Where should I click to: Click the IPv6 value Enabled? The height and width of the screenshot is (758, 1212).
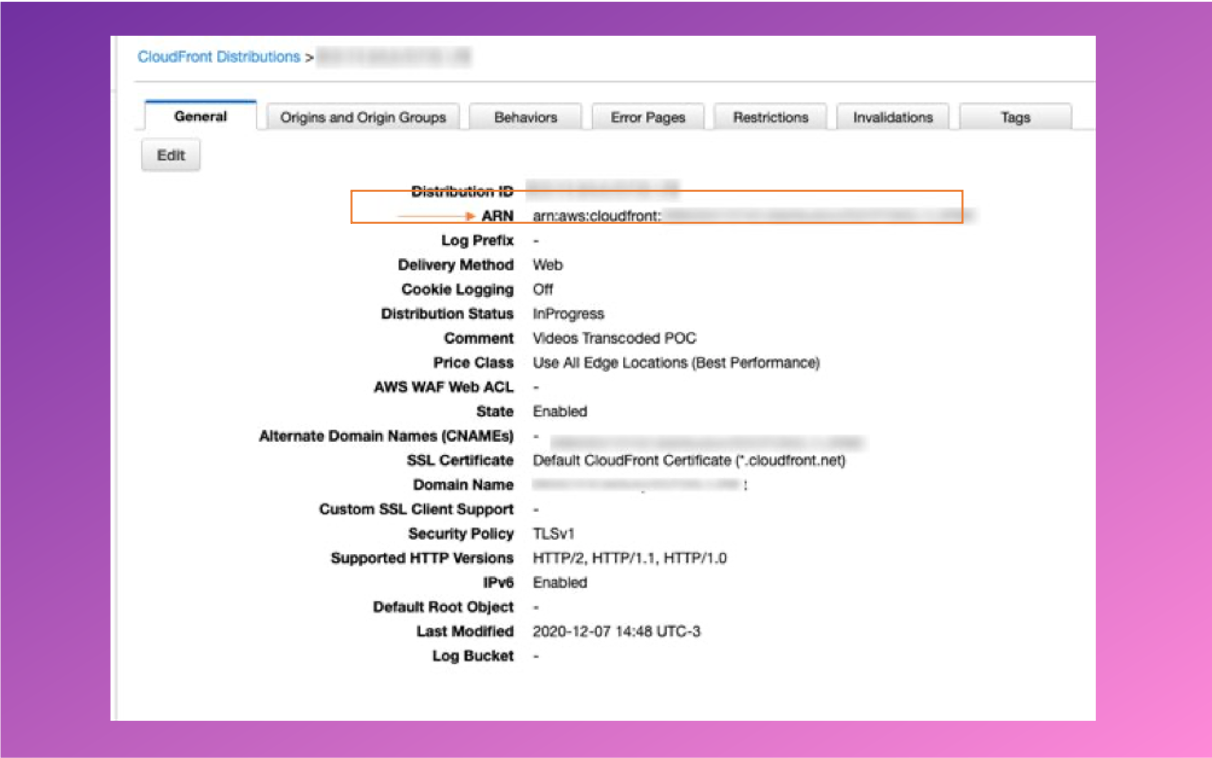pos(560,582)
